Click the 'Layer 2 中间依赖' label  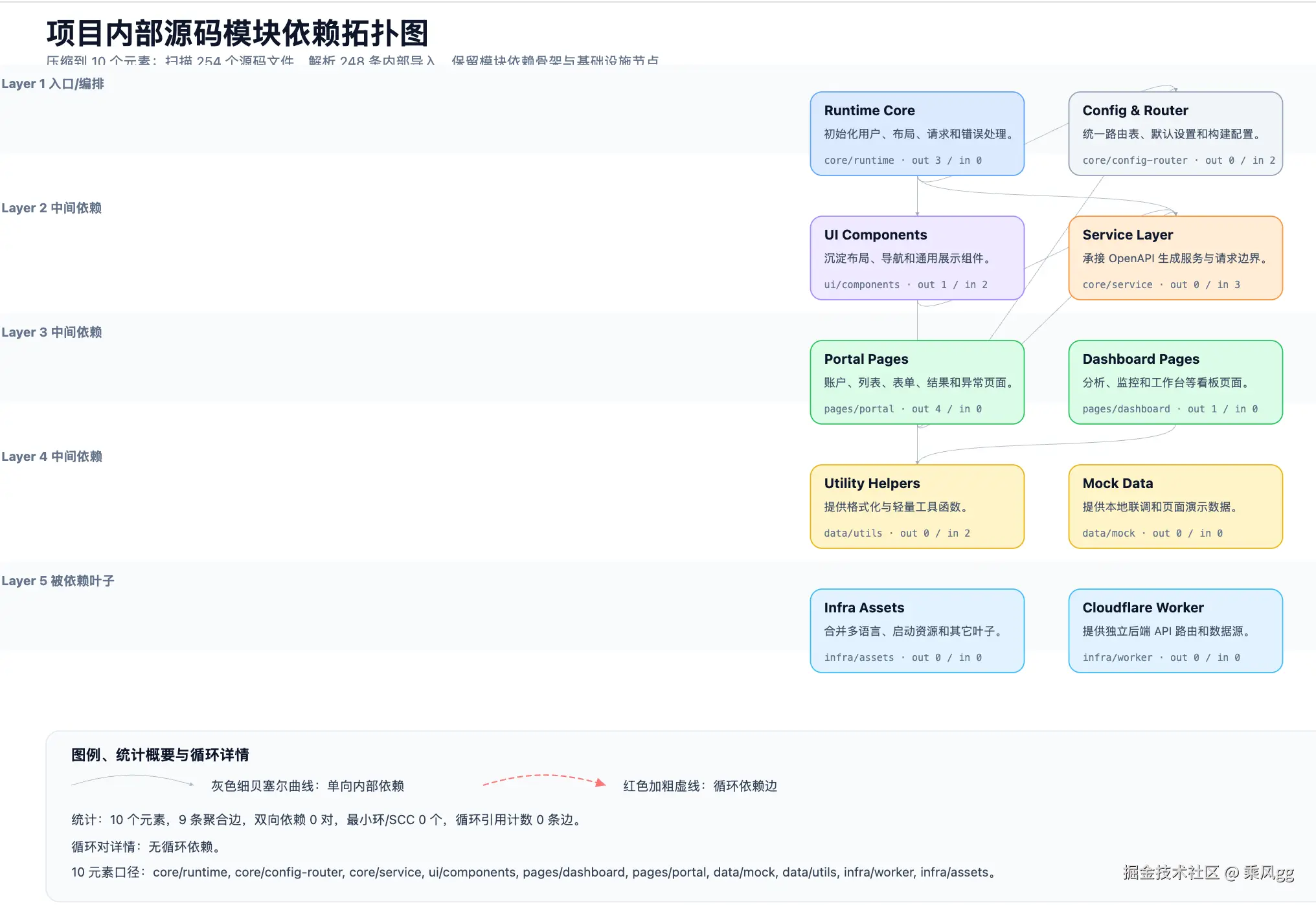pyautogui.click(x=52, y=208)
